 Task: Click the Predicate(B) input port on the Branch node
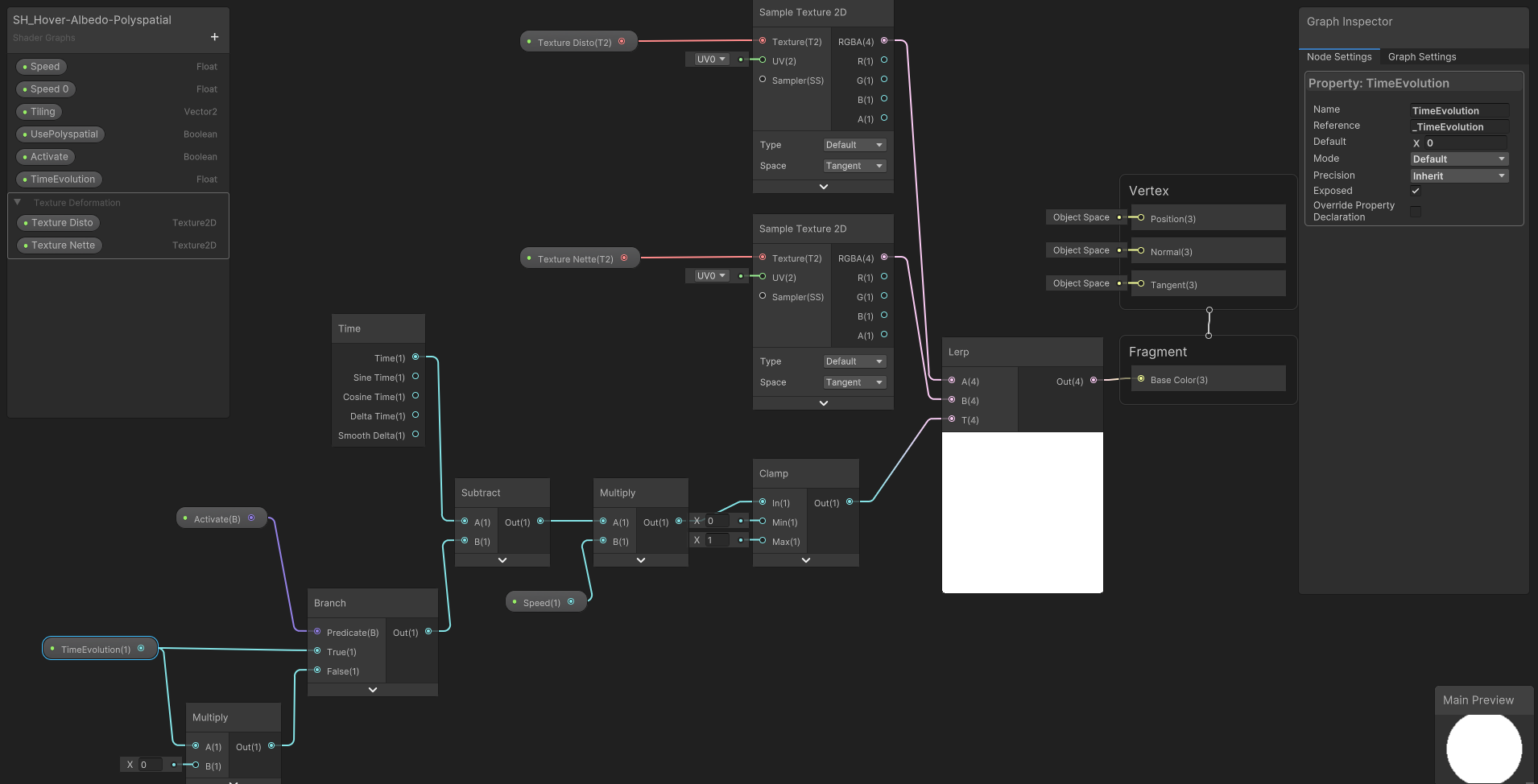coord(317,633)
